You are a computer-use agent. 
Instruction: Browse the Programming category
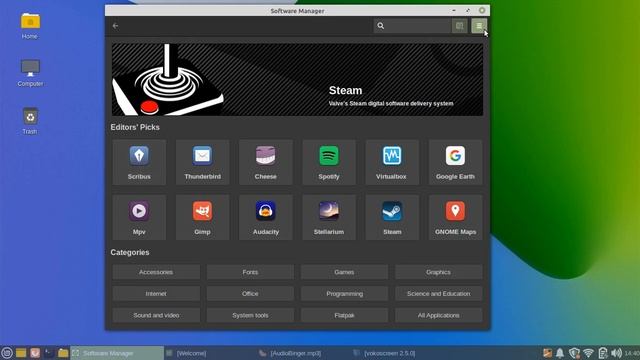click(x=344, y=294)
